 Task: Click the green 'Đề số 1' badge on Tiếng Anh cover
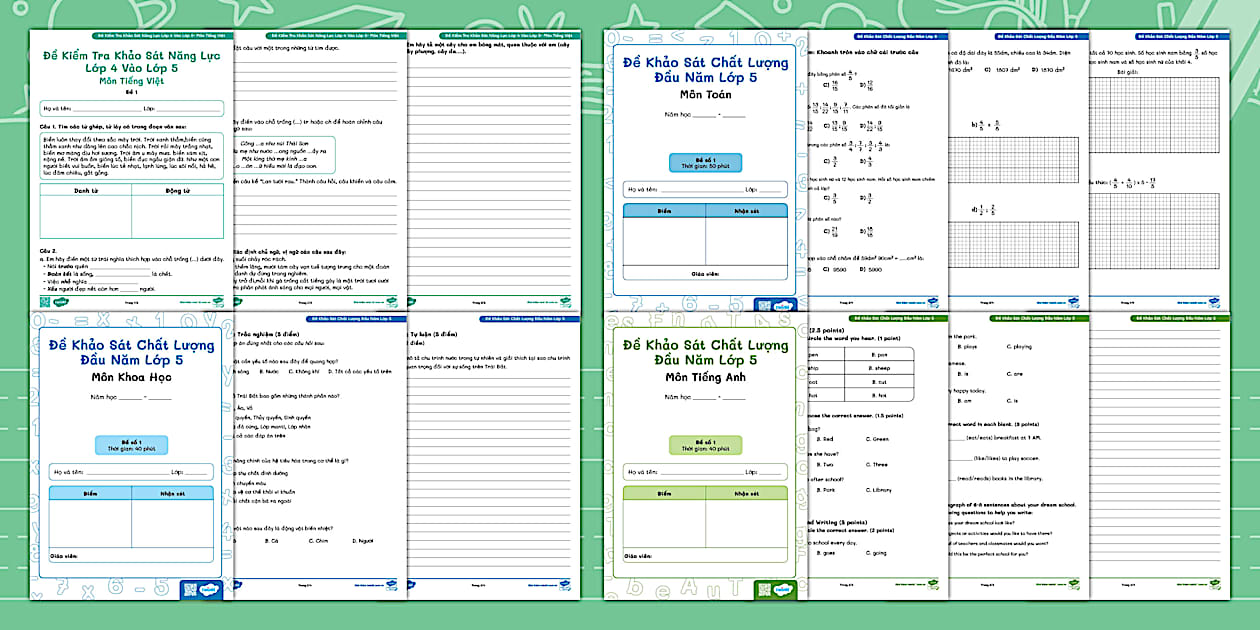[x=705, y=445]
